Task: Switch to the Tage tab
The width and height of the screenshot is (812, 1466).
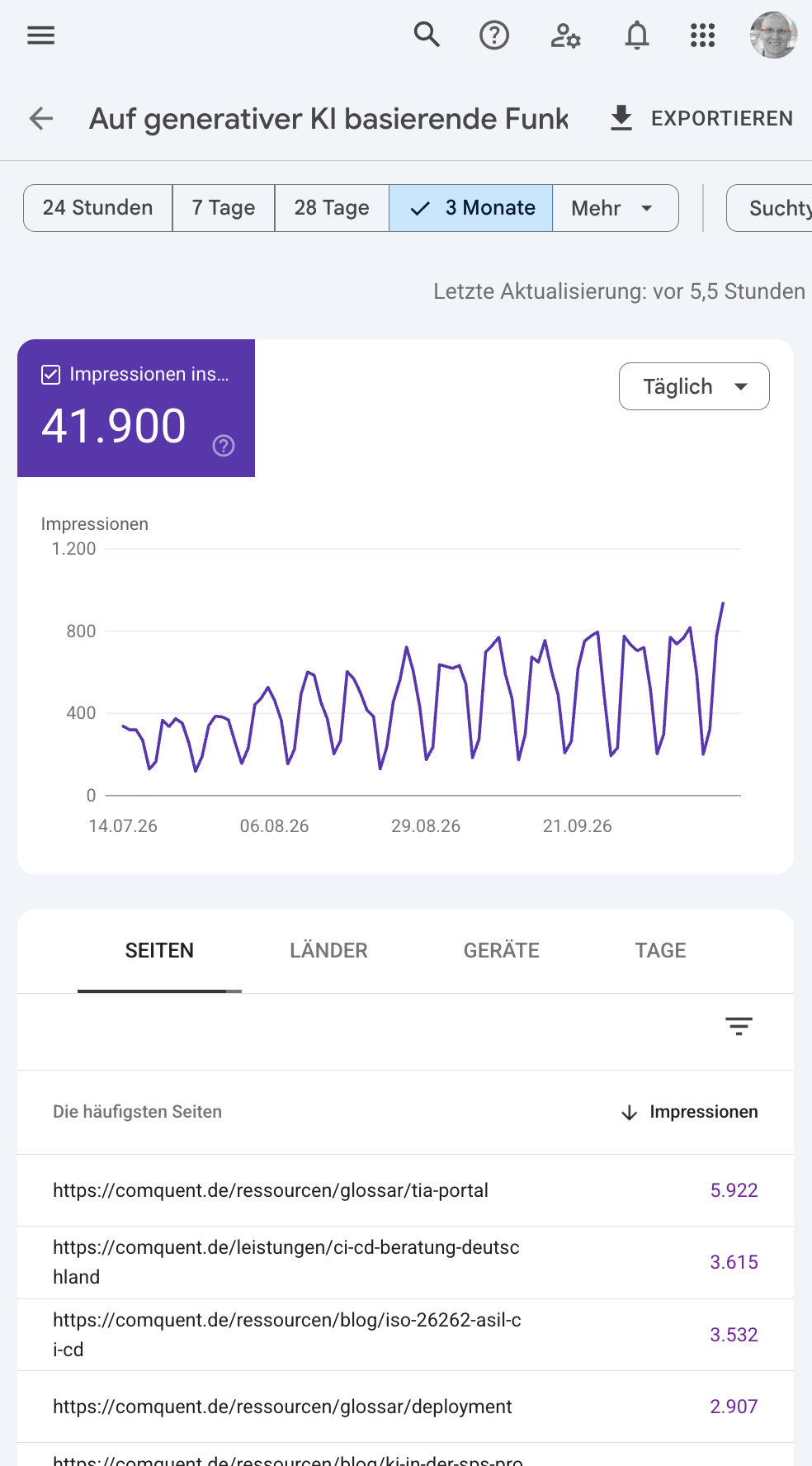Action: pos(660,951)
